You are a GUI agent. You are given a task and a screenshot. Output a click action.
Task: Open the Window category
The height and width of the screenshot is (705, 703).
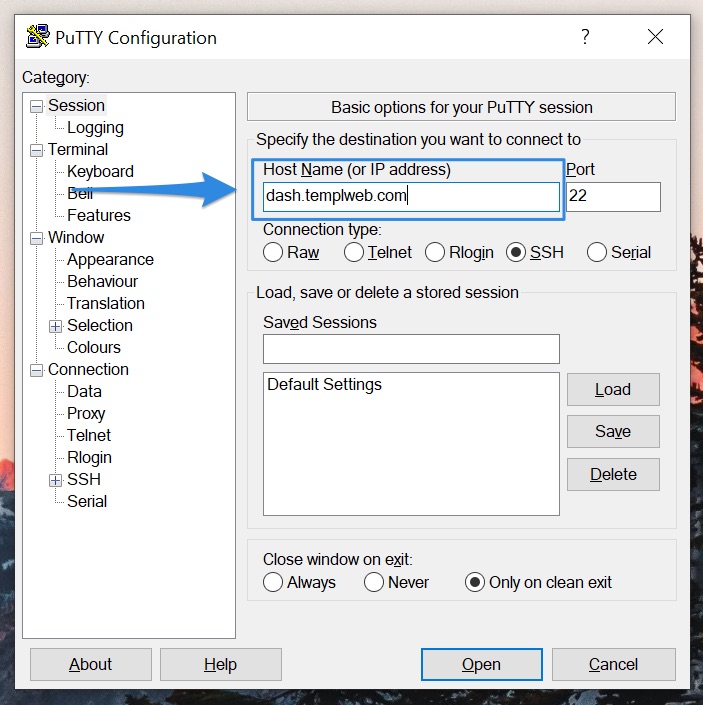tap(76, 237)
